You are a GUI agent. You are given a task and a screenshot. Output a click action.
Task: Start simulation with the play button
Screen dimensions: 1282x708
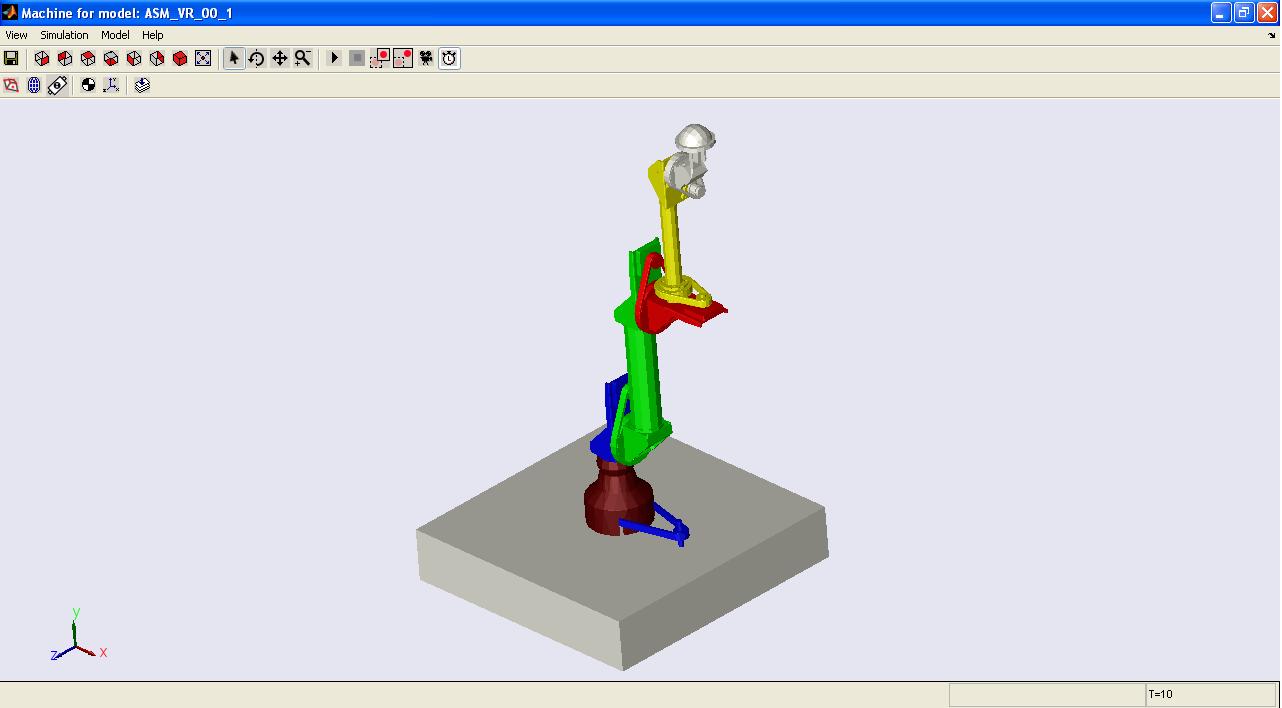(x=334, y=58)
